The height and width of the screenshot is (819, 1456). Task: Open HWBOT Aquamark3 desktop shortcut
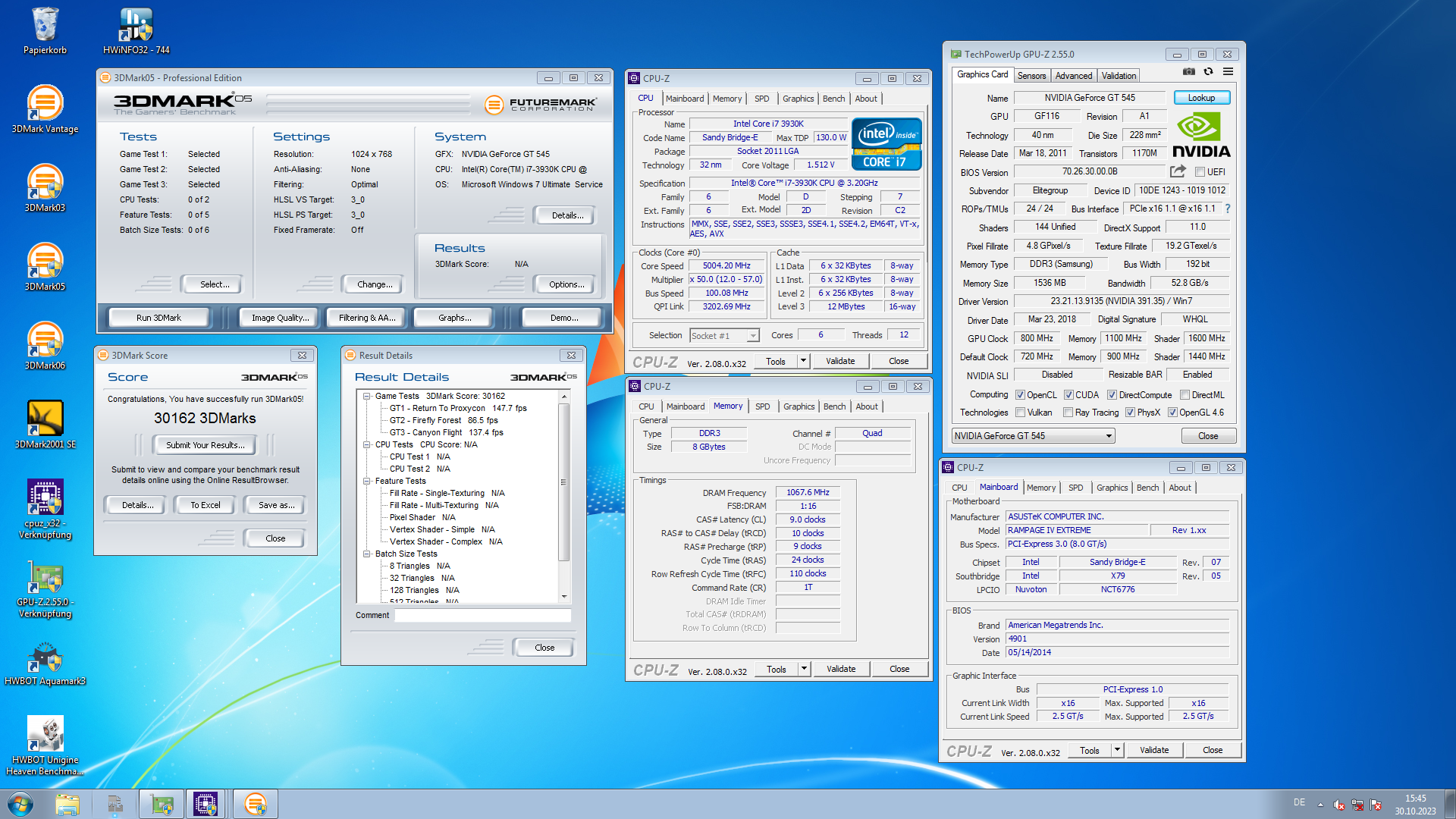click(x=45, y=663)
